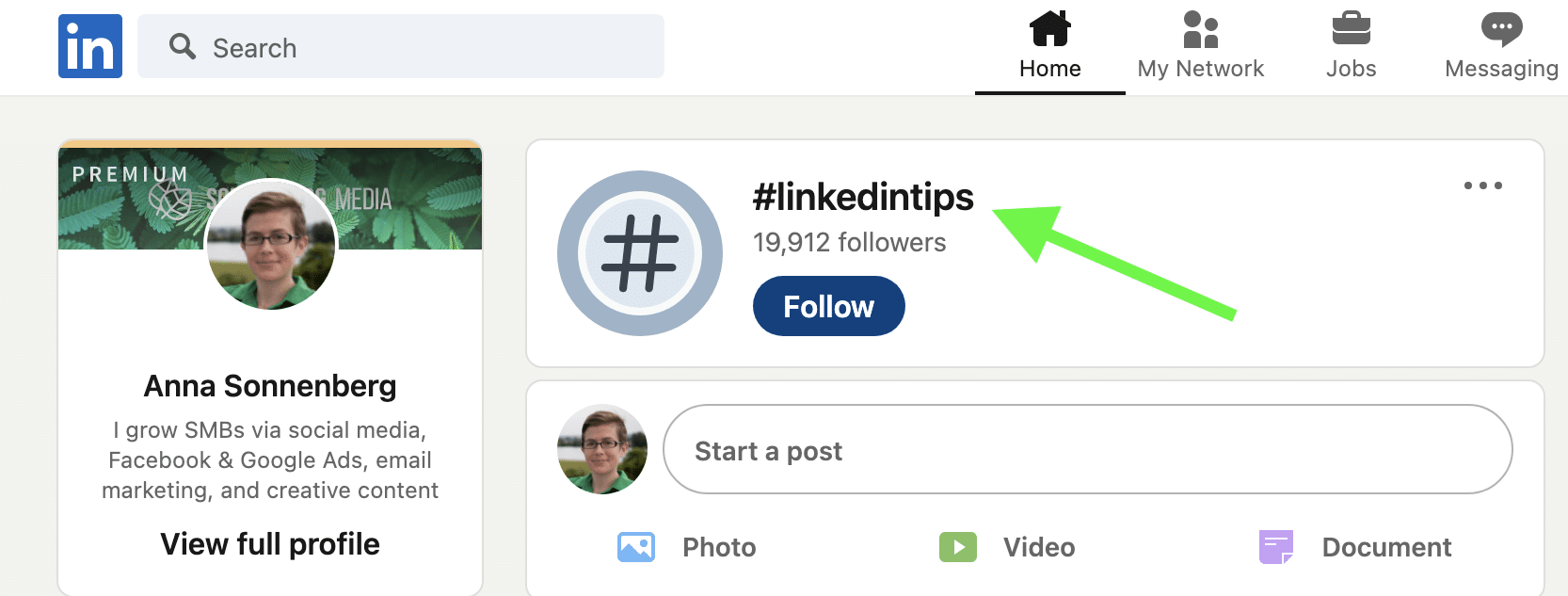The image size is (1568, 596).
Task: Open the three-dot more options menu
Action: [x=1482, y=185]
